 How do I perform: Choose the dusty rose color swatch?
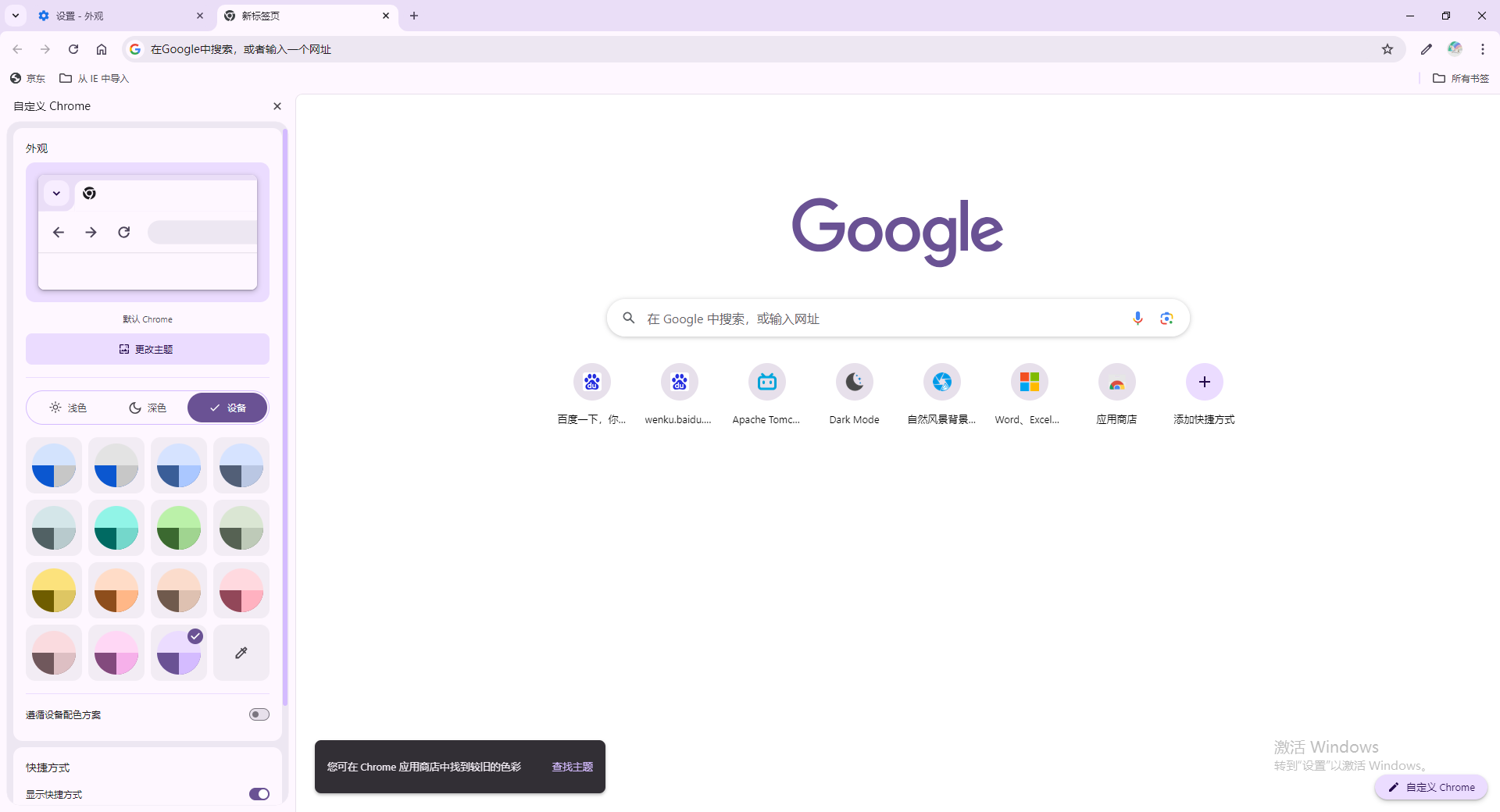54,653
